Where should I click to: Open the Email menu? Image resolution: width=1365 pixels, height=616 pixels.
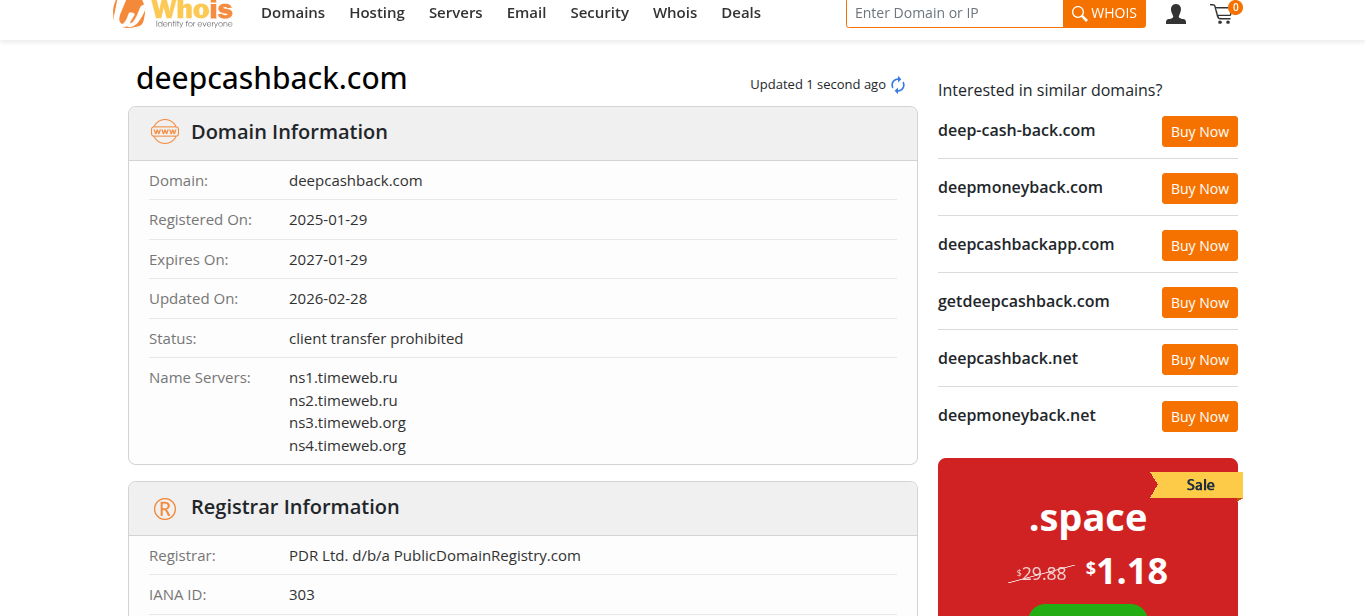526,13
